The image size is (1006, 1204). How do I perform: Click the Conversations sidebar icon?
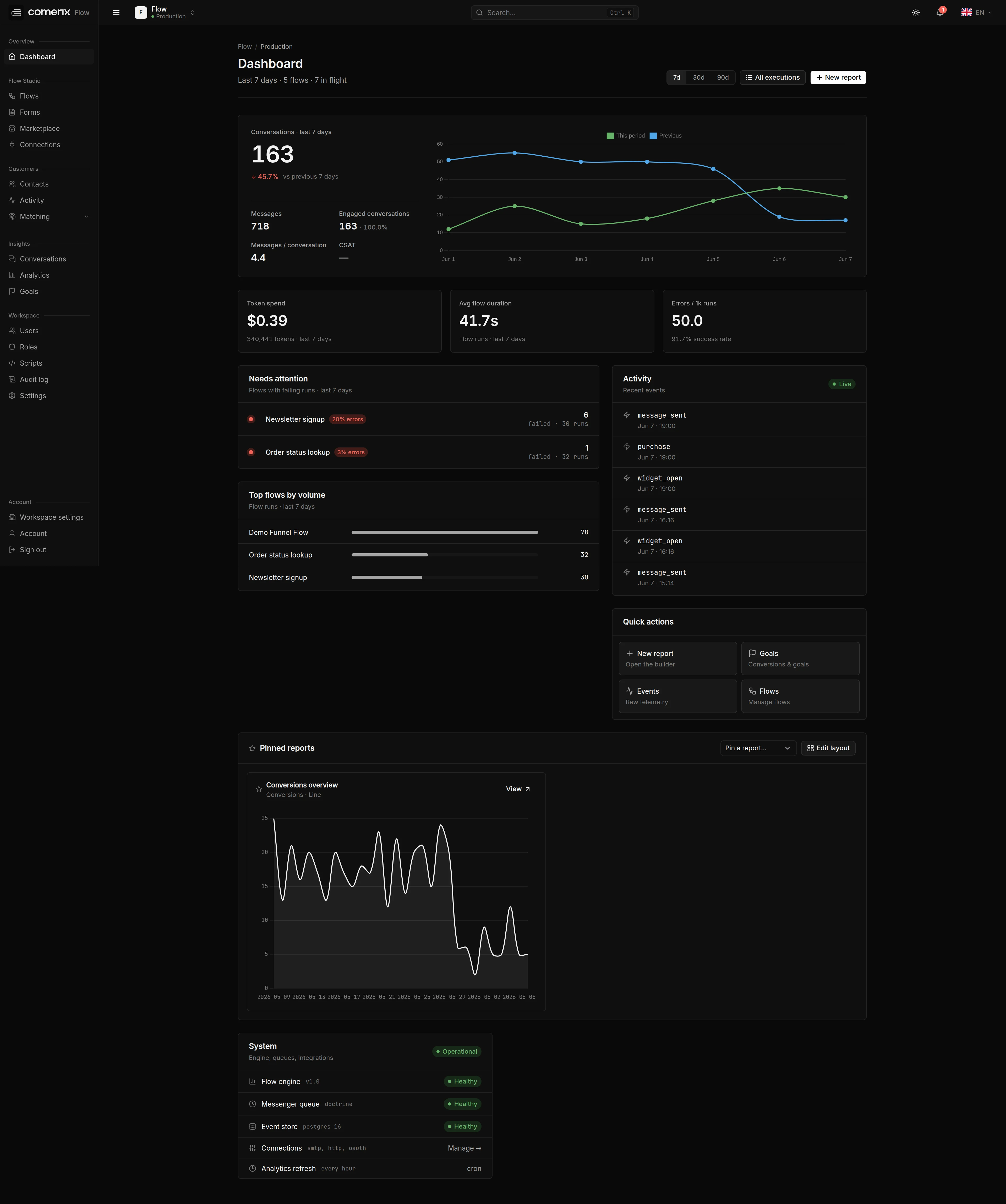(12, 259)
